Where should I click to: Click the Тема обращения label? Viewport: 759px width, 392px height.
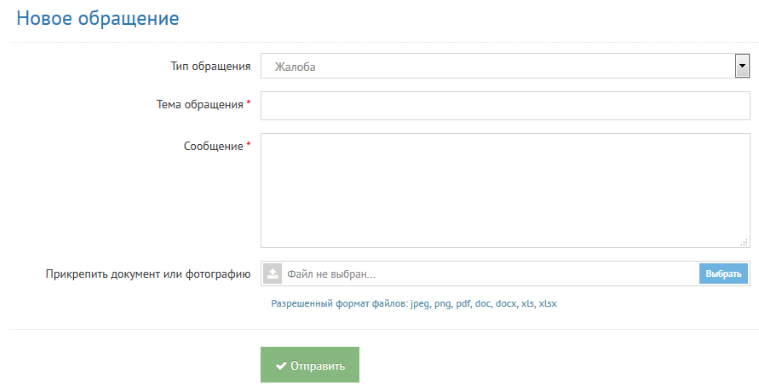pos(200,105)
